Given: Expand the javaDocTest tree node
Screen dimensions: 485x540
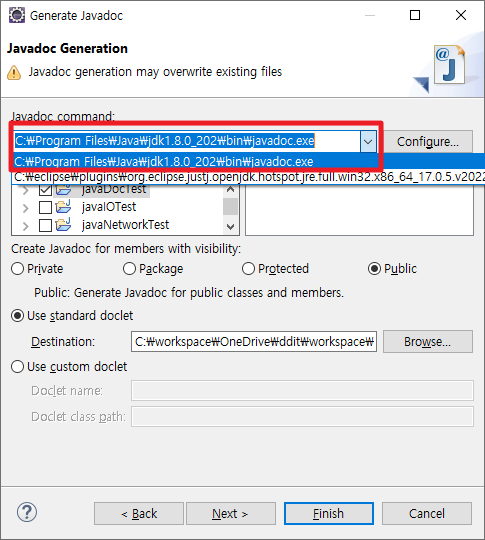Looking at the screenshot, I should [25, 190].
